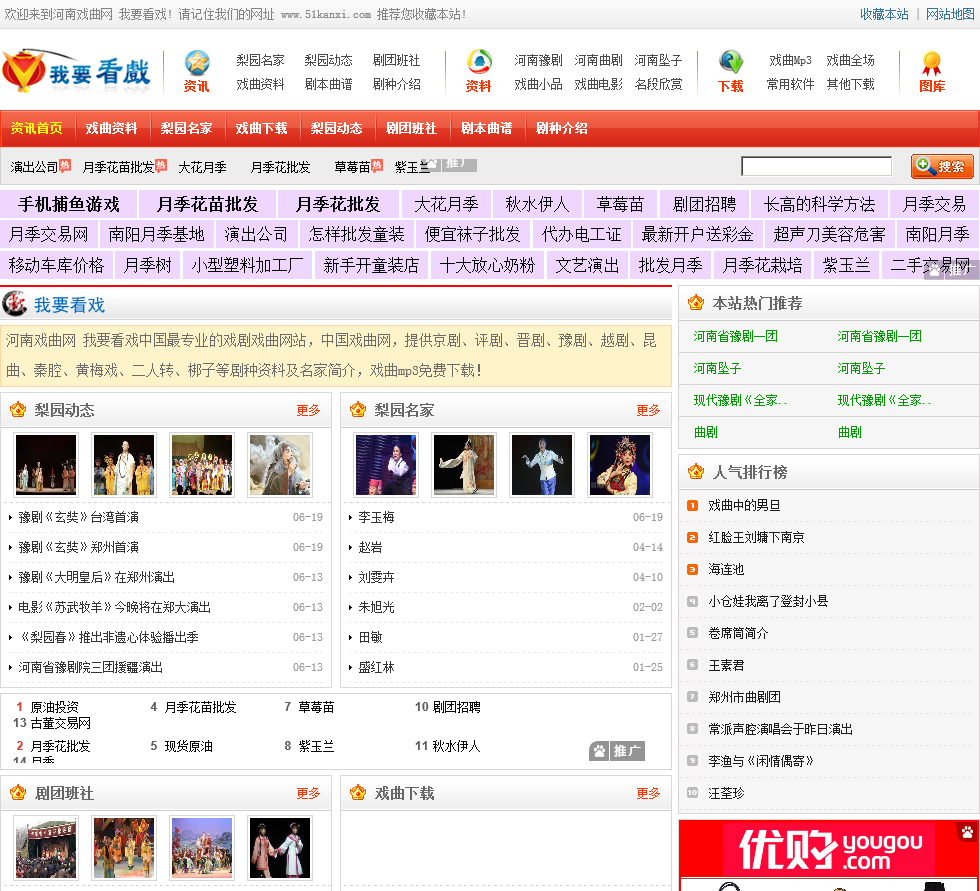Open first thumbnail in 梨园名家
980x891 pixels.
[386, 465]
